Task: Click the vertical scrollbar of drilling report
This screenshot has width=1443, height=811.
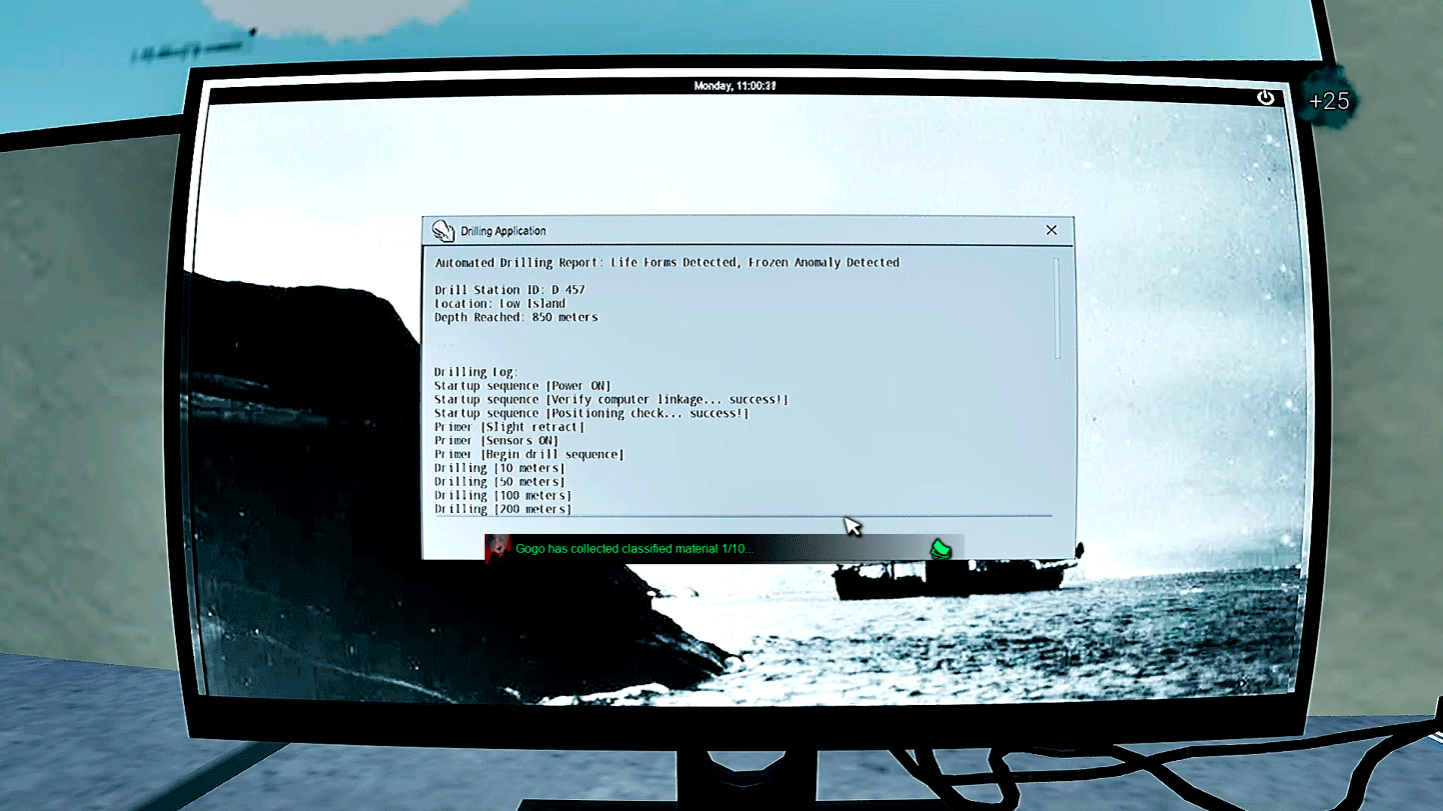Action: click(1057, 308)
